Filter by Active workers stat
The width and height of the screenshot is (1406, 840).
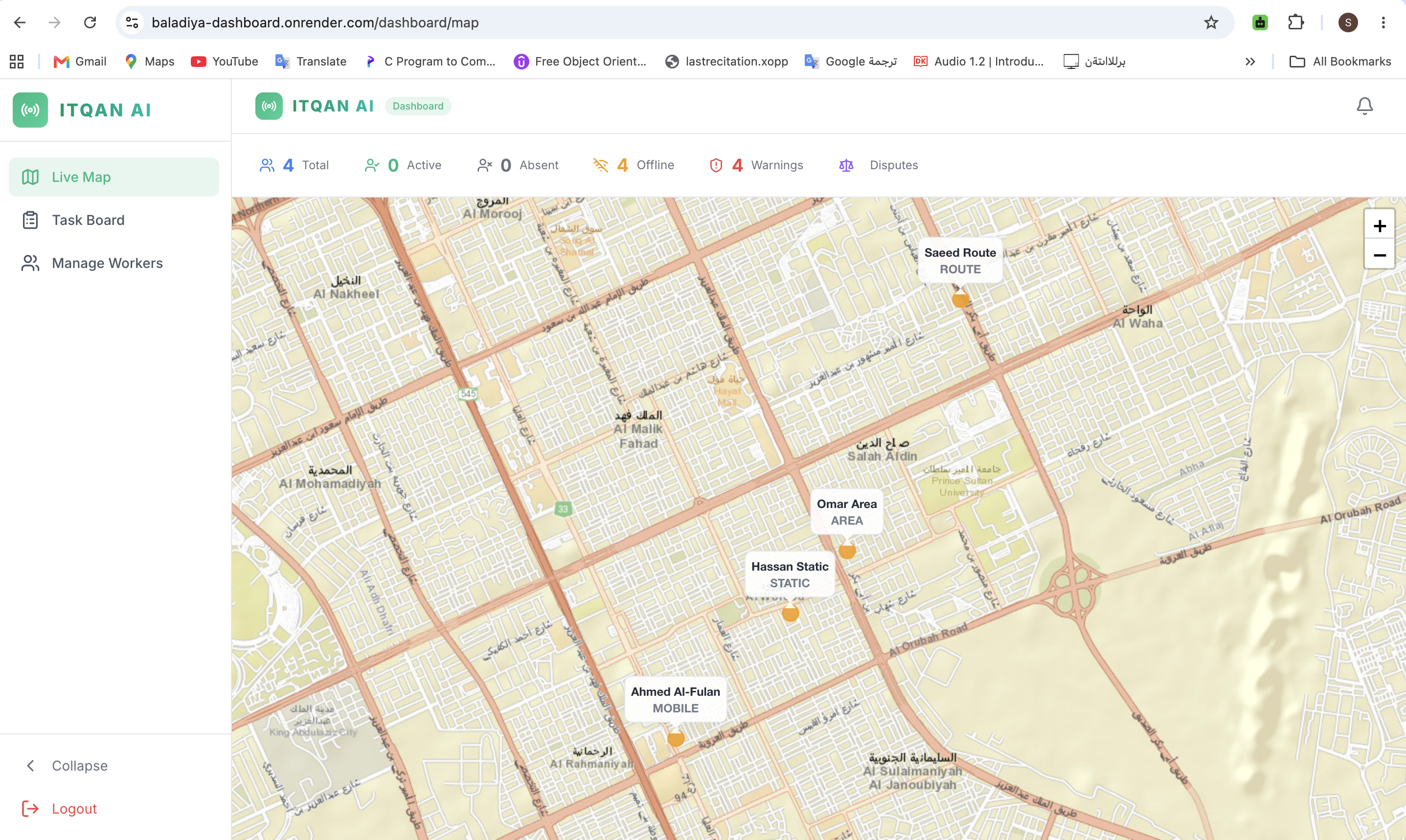pos(403,165)
